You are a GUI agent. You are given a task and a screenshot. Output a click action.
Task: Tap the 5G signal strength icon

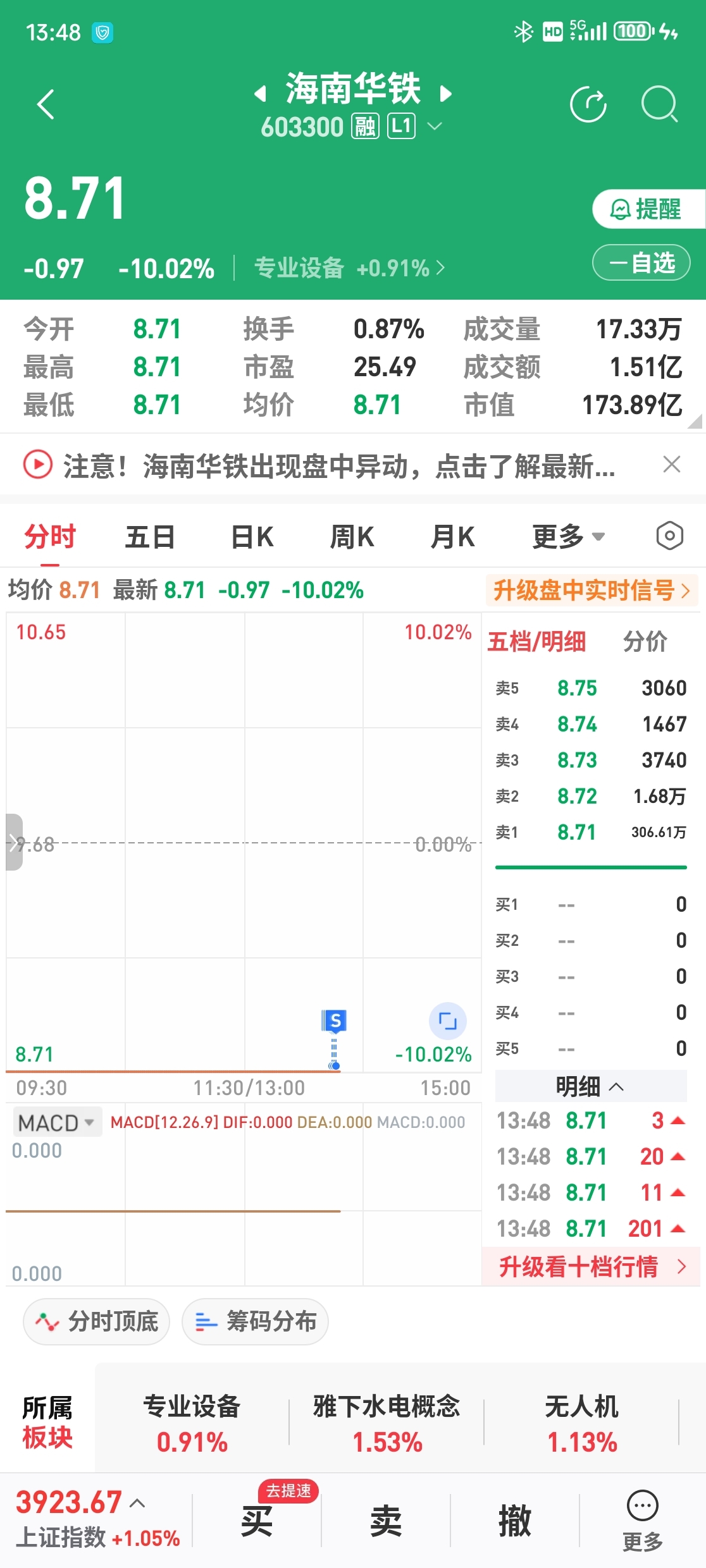588,31
